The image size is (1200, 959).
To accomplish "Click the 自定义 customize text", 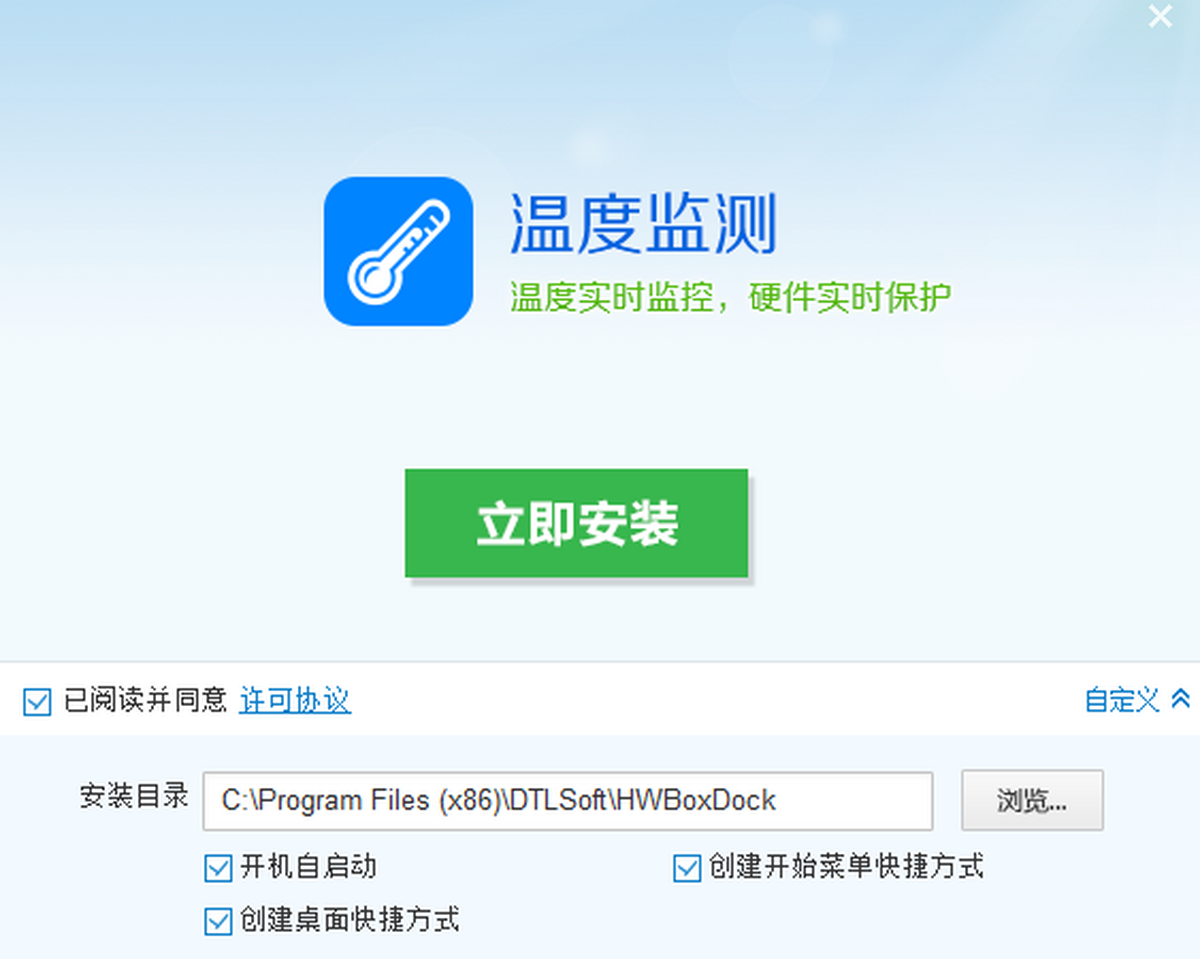I will [1122, 700].
